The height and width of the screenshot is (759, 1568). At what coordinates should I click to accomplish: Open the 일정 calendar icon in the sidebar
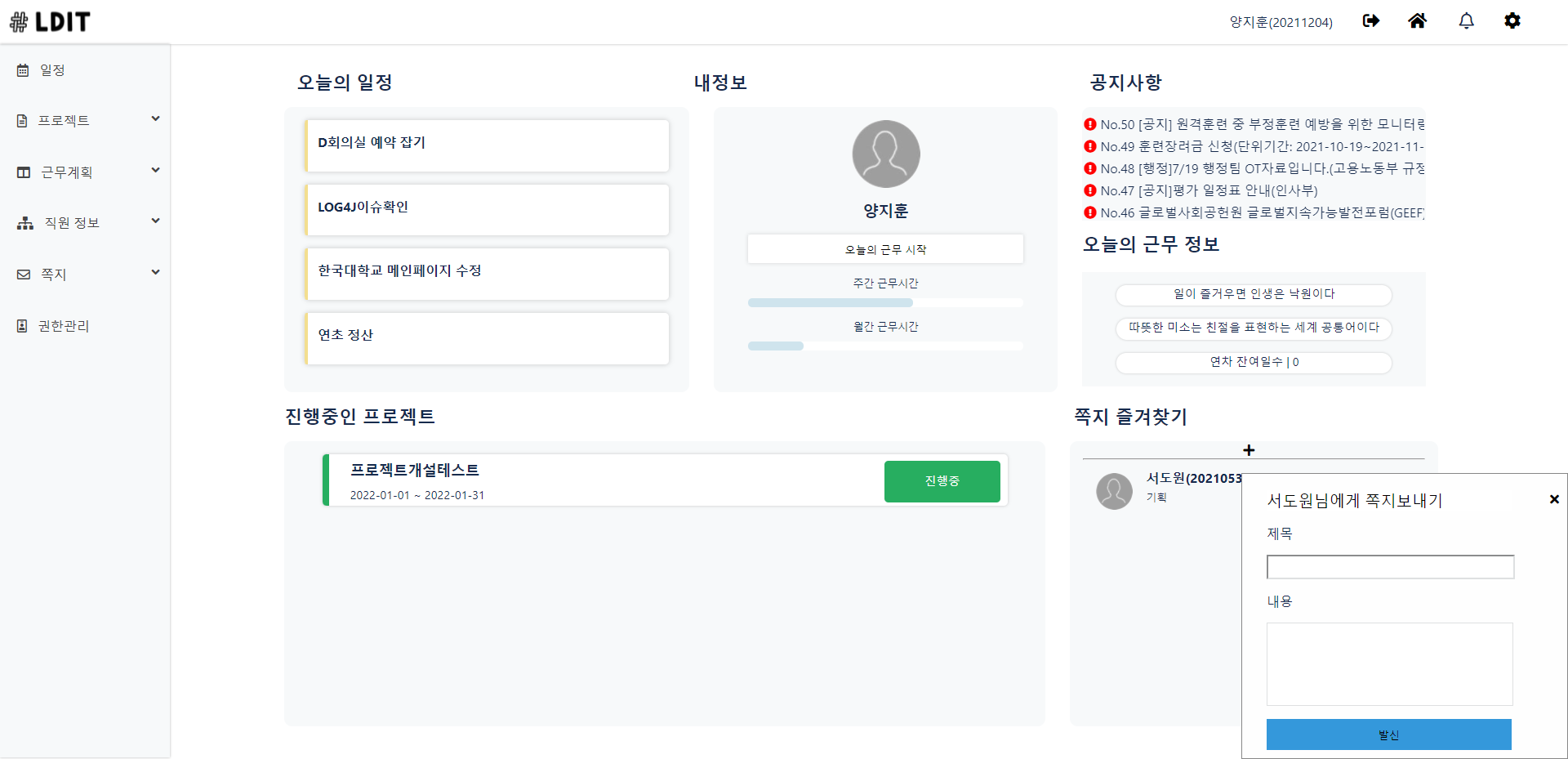tap(23, 70)
